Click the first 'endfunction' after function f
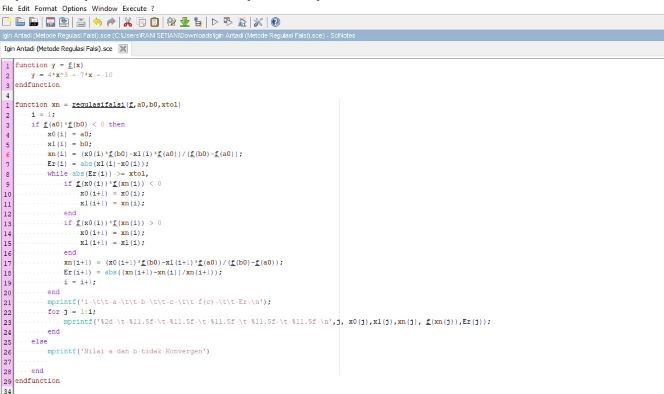Viewport: 664px width, 394px height. click(38, 85)
